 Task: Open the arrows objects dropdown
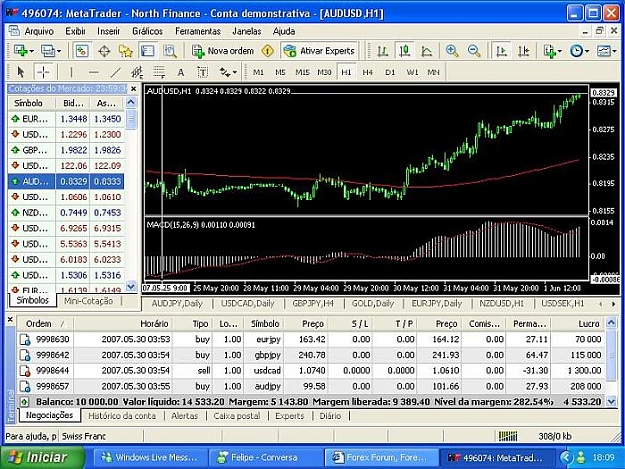(228, 72)
